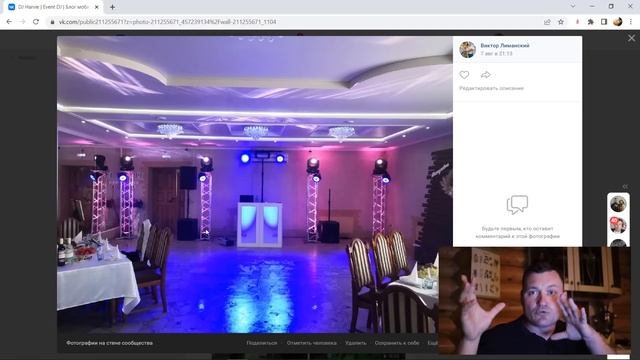Click Отметить человека under the photo
This screenshot has height=360, width=640.
click(311, 343)
